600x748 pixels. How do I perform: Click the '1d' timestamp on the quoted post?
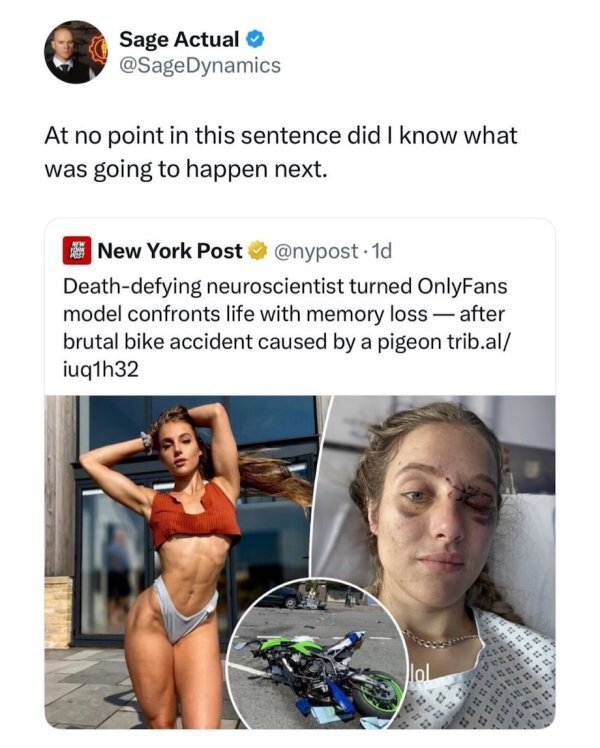click(385, 251)
